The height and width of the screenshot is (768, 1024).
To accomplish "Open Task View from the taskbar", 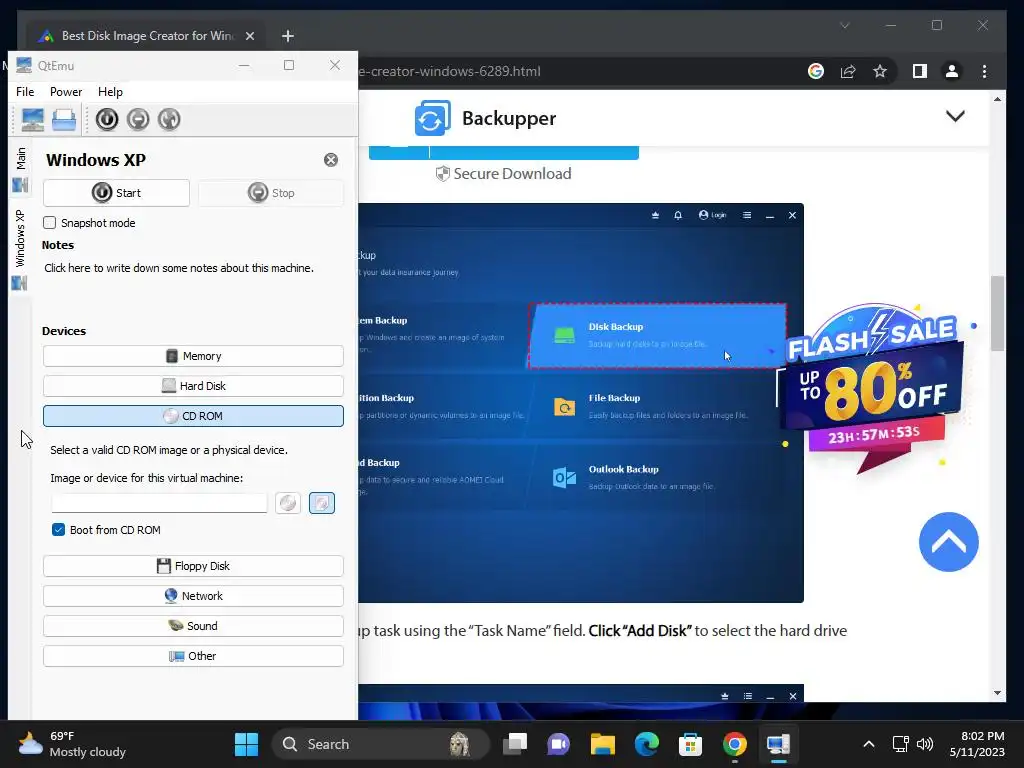I will click(x=515, y=744).
